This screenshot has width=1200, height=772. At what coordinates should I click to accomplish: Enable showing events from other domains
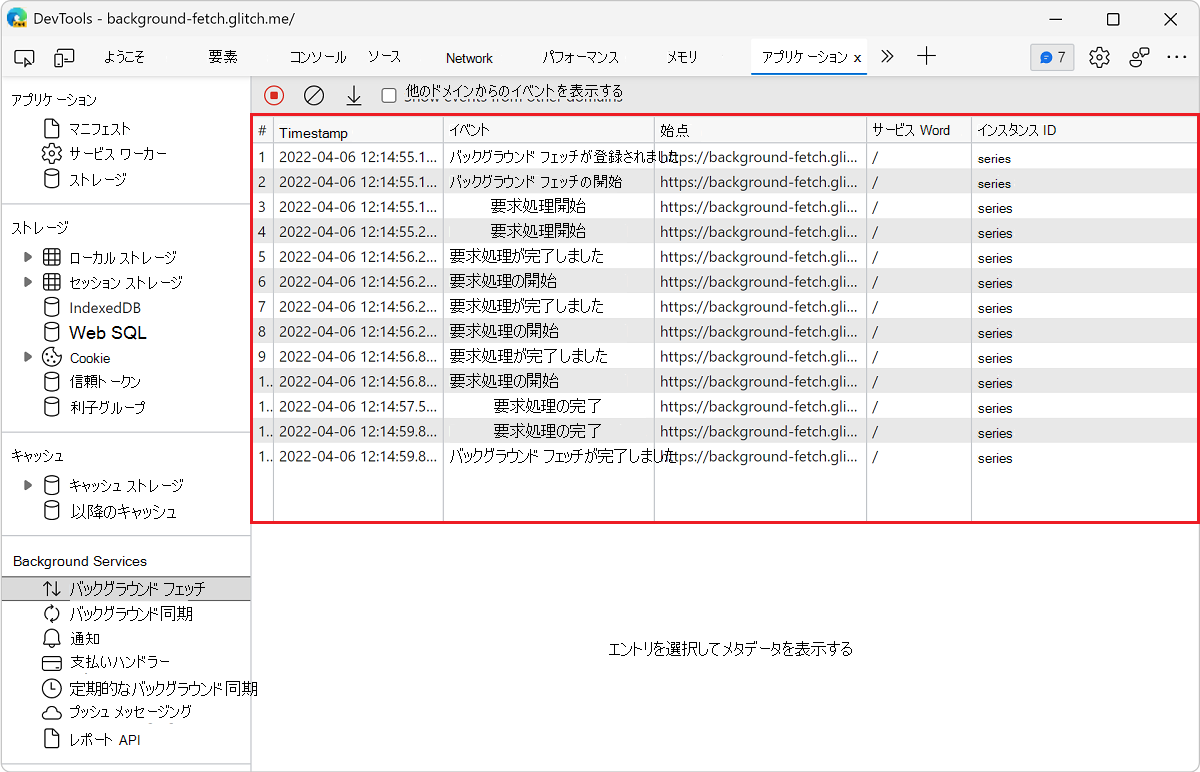pos(389,95)
